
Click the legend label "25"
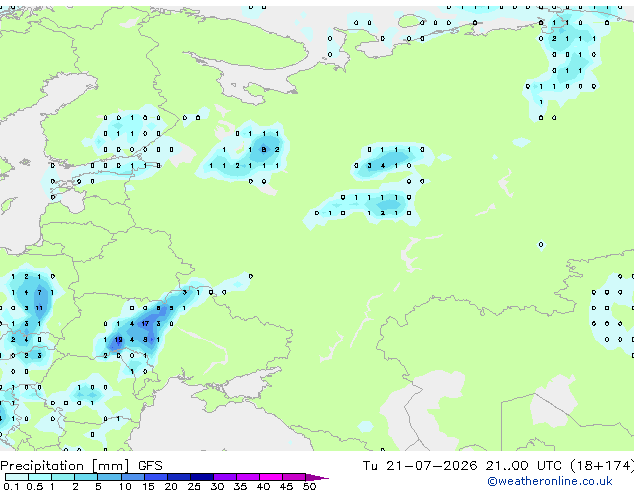point(194,486)
